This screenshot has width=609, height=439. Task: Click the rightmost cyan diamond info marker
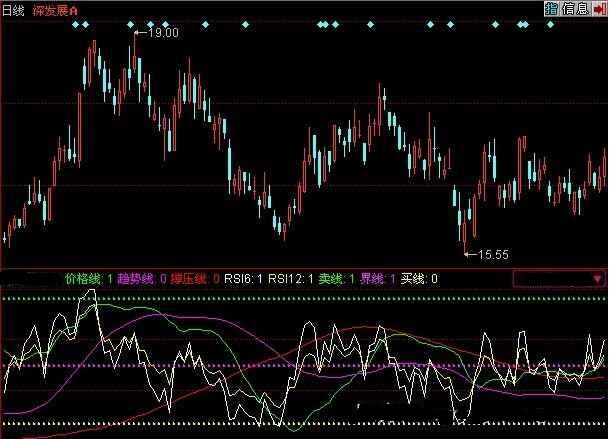coord(549,23)
